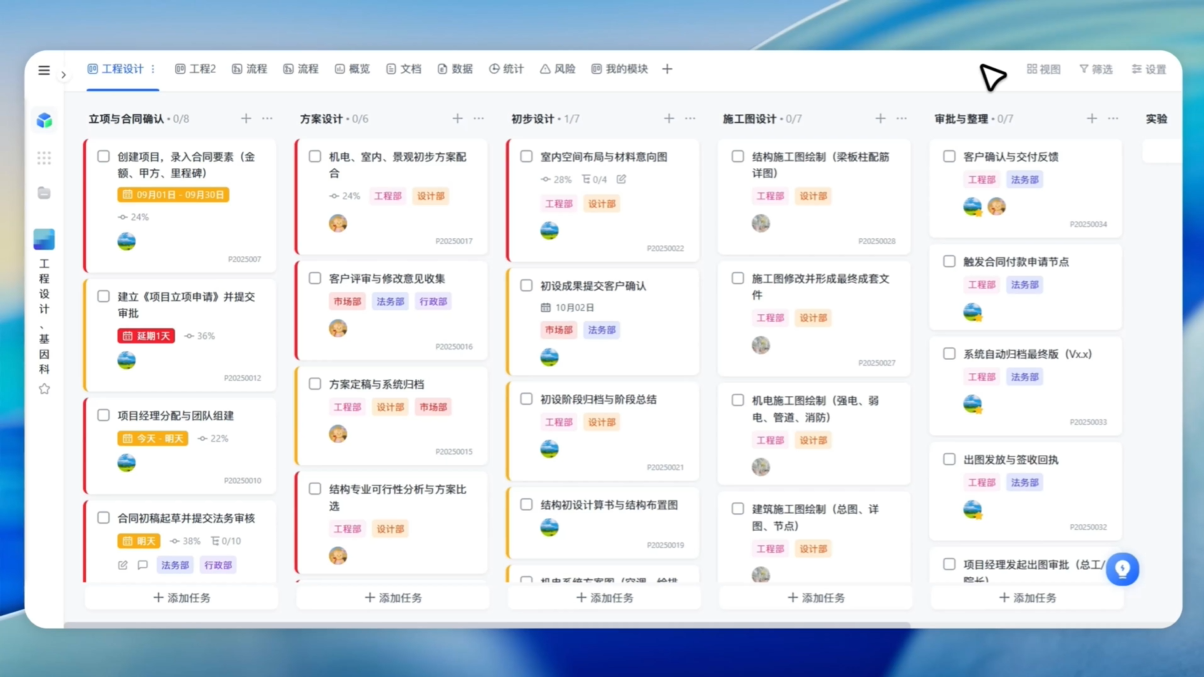Click the blue lightbulb assistant floating button

(x=1122, y=569)
